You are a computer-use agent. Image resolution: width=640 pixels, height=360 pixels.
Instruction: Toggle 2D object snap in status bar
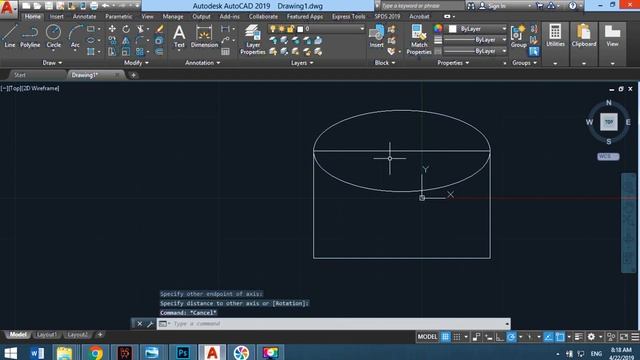pyautogui.click(x=560, y=337)
